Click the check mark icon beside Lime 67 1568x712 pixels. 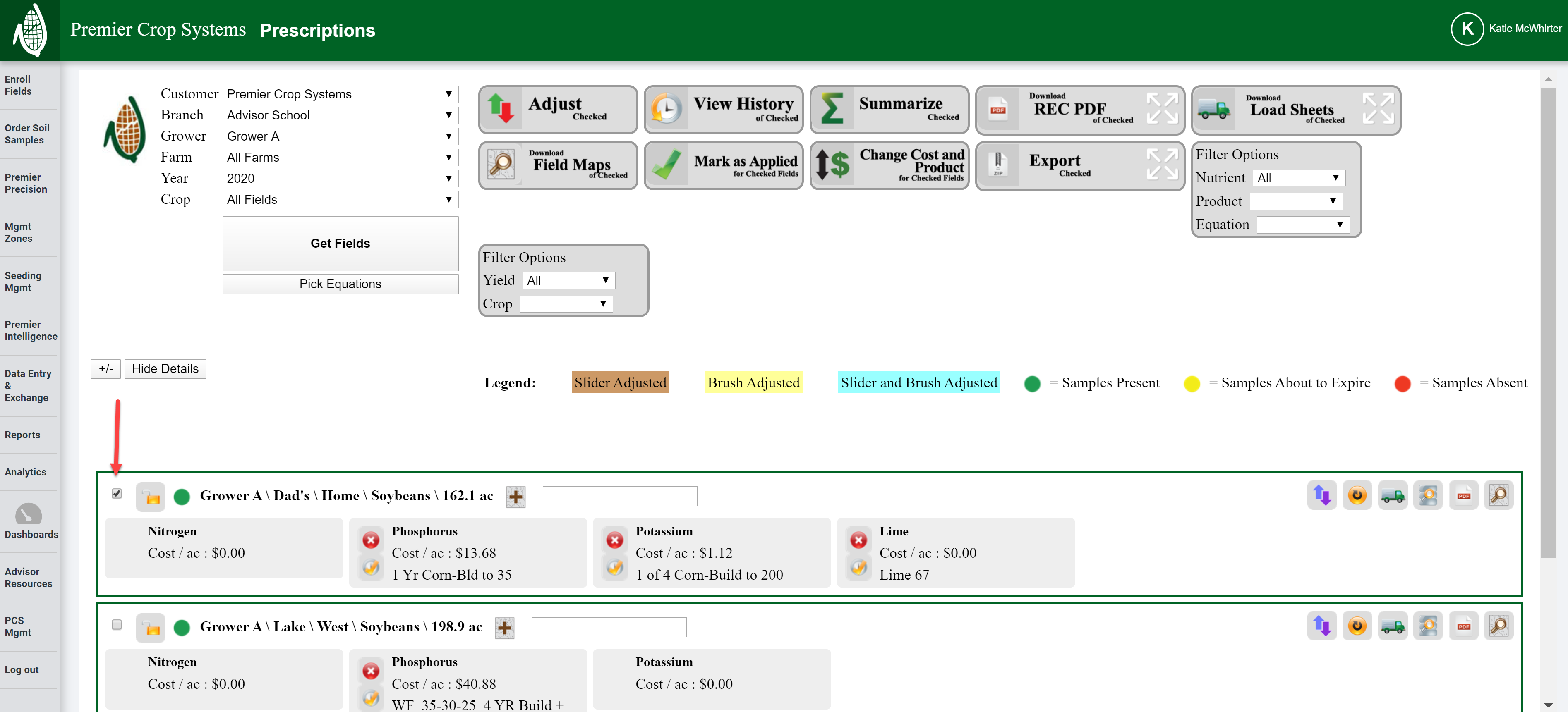click(x=858, y=568)
